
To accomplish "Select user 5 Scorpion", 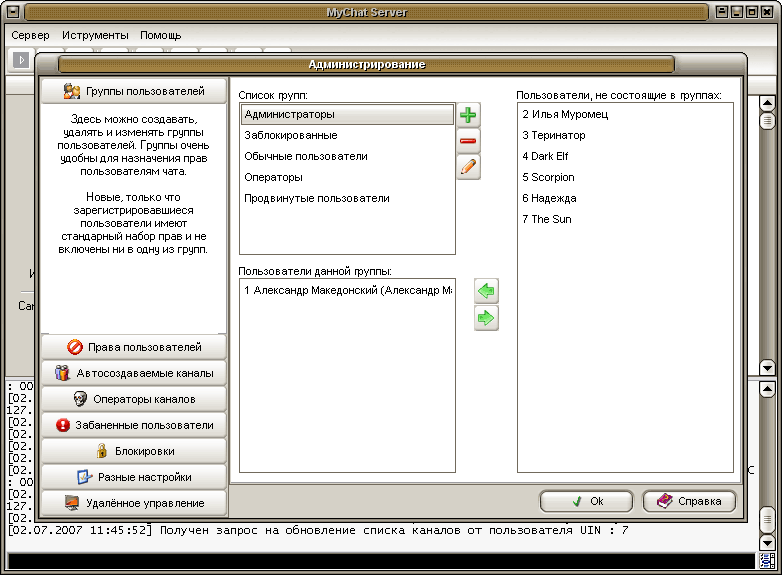I will click(625, 177).
